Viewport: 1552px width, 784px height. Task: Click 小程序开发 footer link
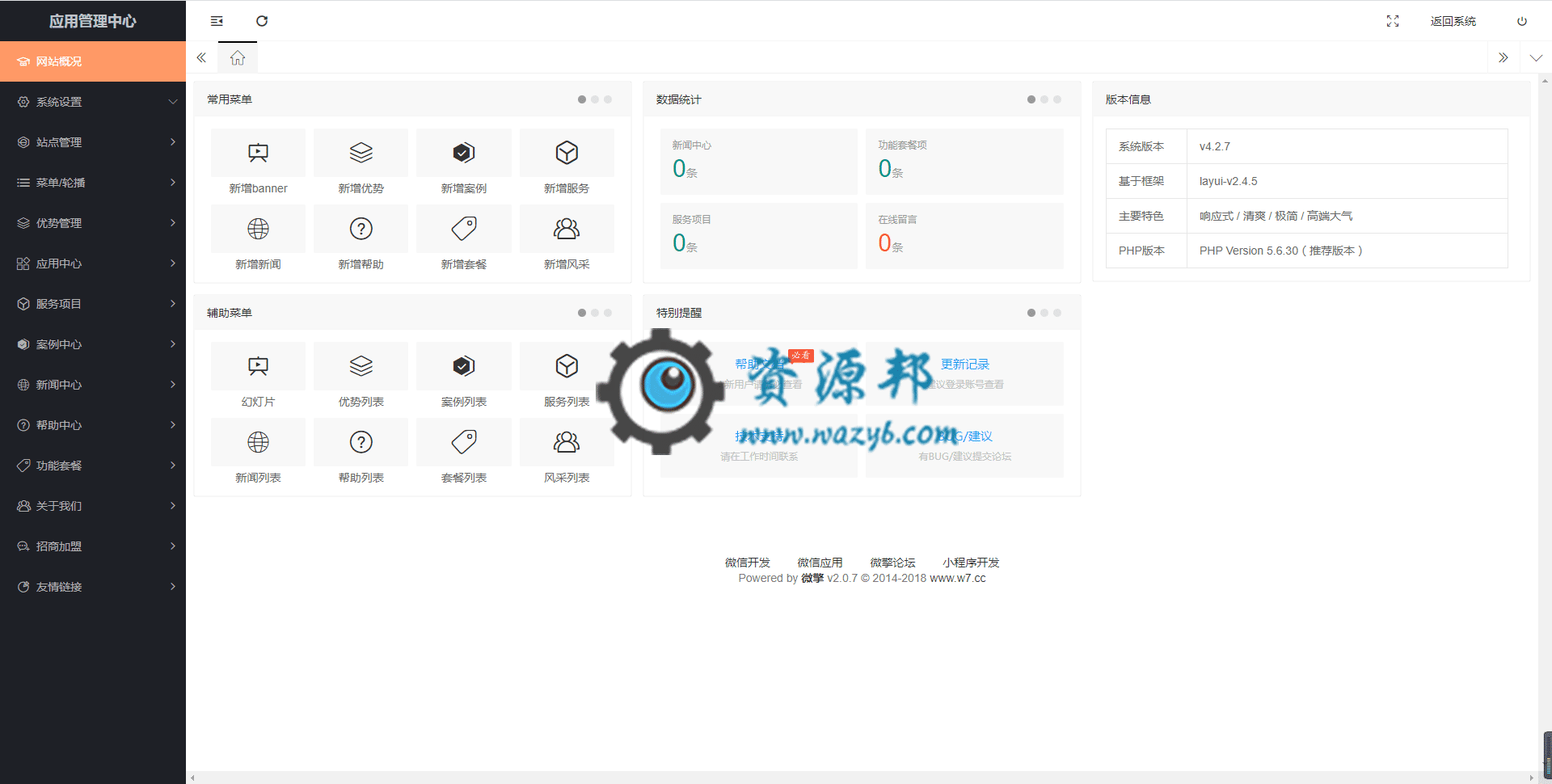click(x=971, y=563)
